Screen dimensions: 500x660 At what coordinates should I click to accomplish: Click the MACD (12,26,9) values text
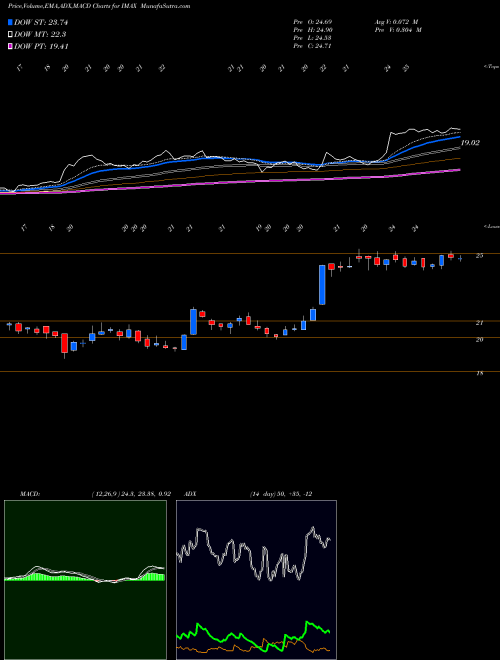click(x=131, y=494)
